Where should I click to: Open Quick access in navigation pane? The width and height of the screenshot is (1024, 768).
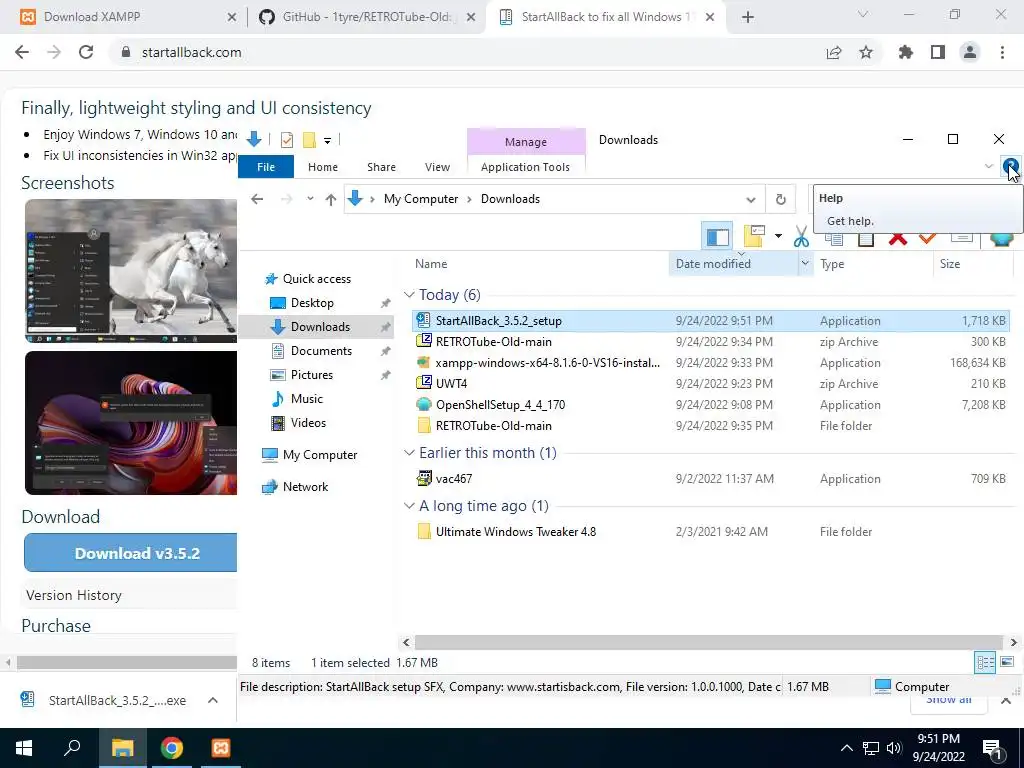click(x=316, y=279)
